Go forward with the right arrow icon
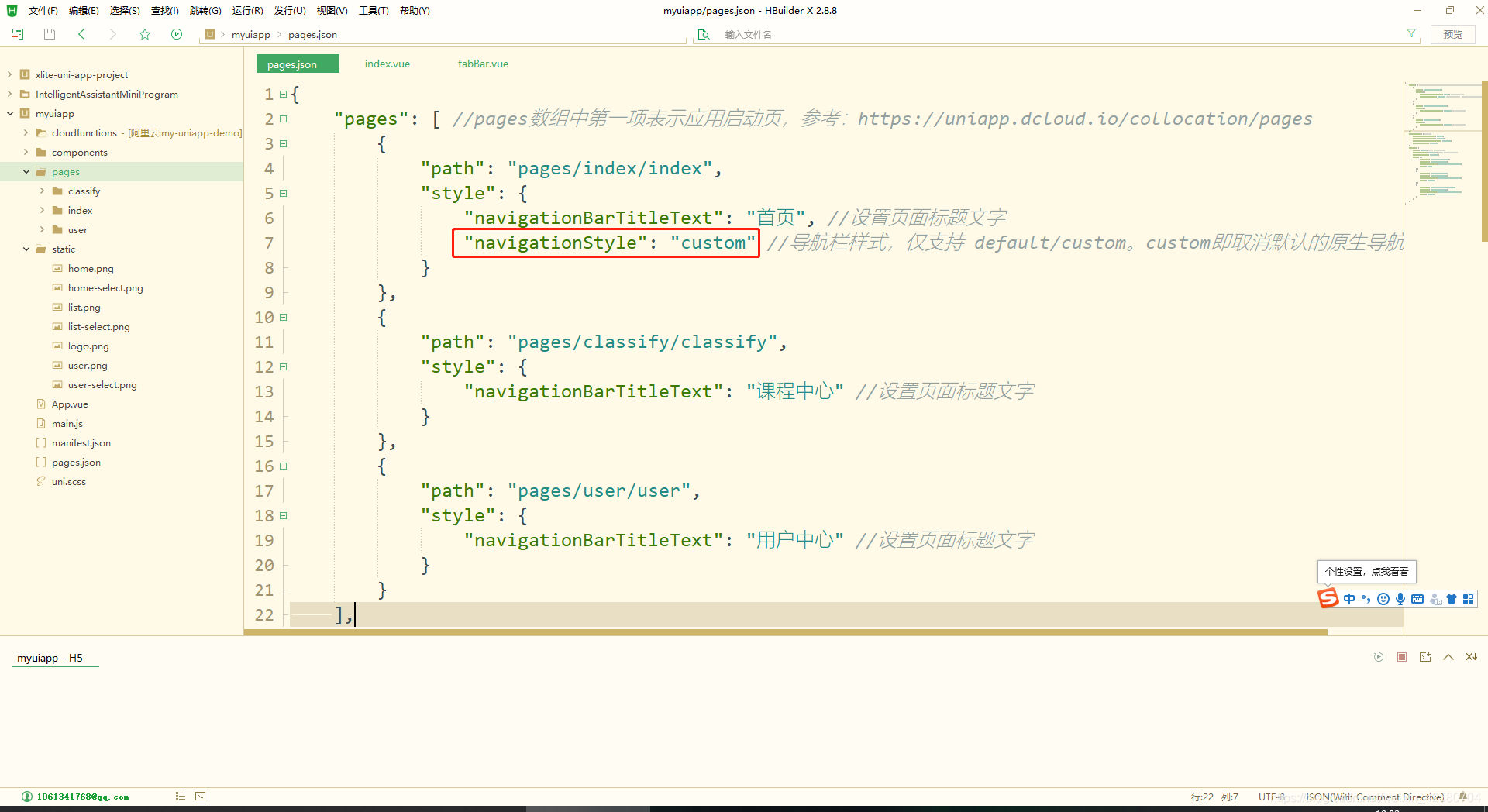The width and height of the screenshot is (1488, 812). click(x=113, y=34)
